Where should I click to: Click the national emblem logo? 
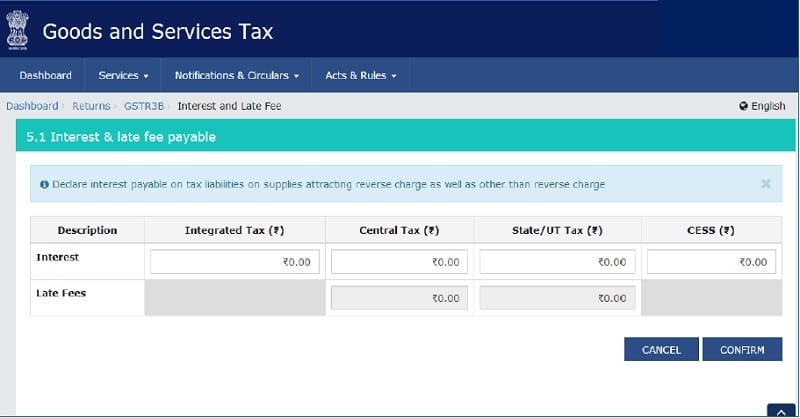(x=17, y=31)
